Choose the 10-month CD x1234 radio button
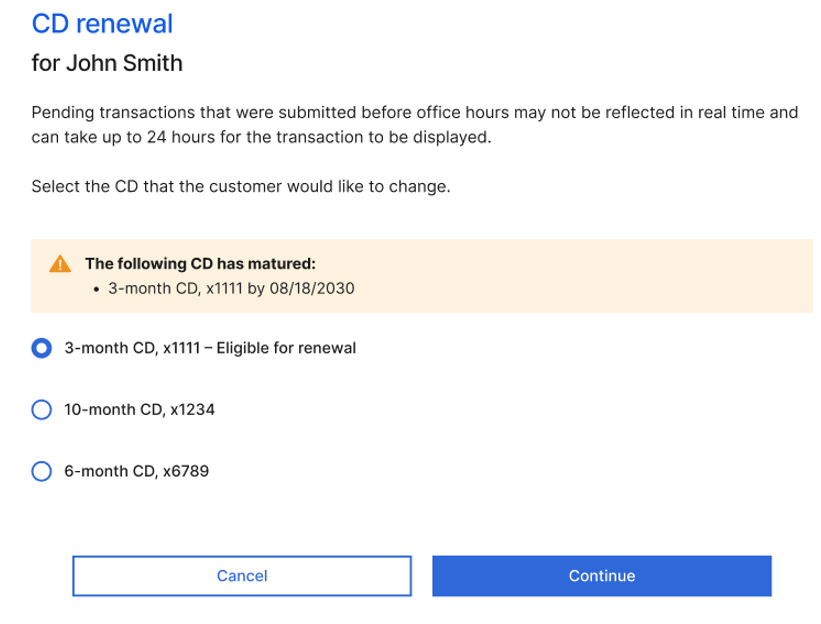821x624 pixels. [41, 409]
